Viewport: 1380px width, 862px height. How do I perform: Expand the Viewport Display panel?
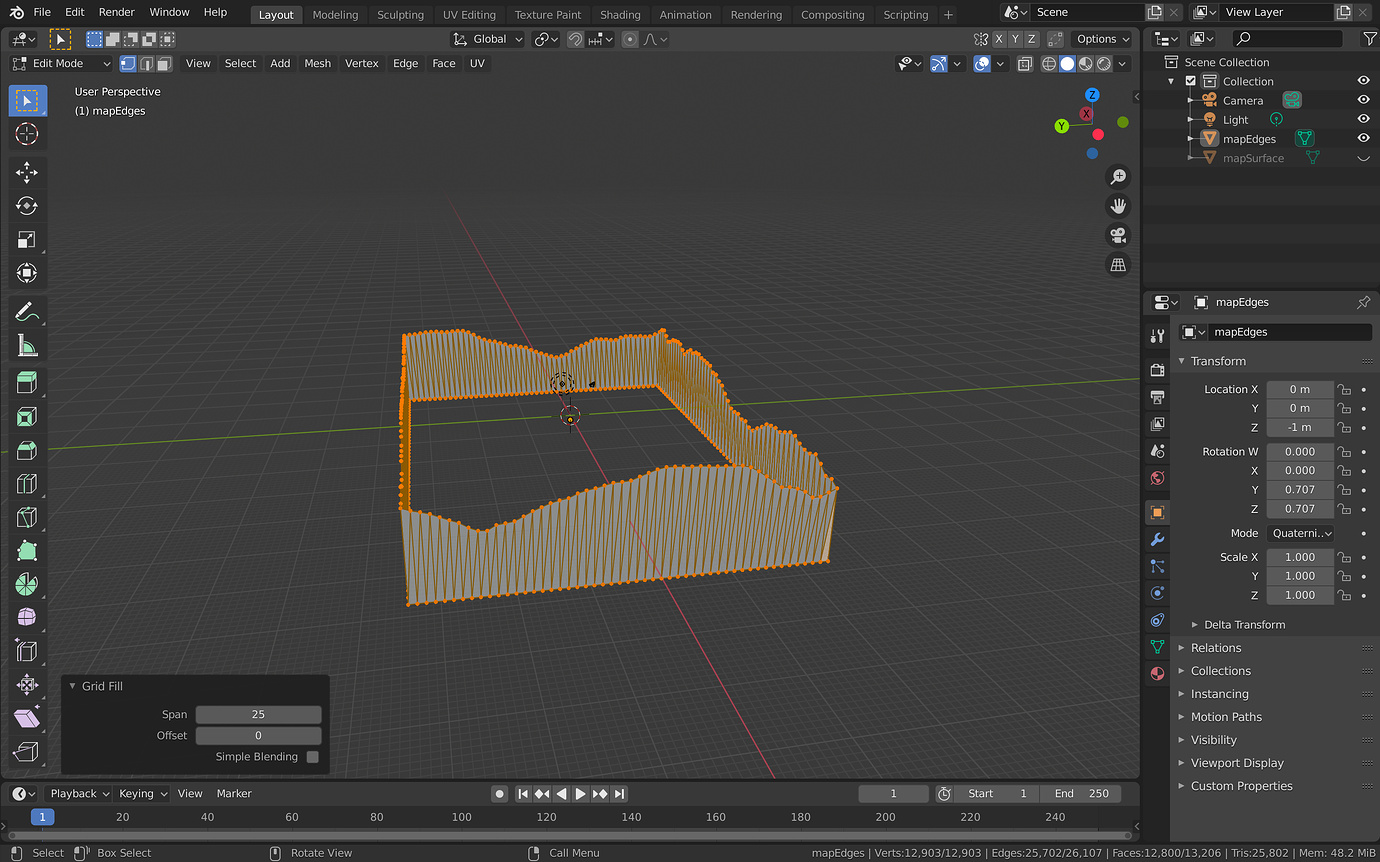tap(1236, 763)
